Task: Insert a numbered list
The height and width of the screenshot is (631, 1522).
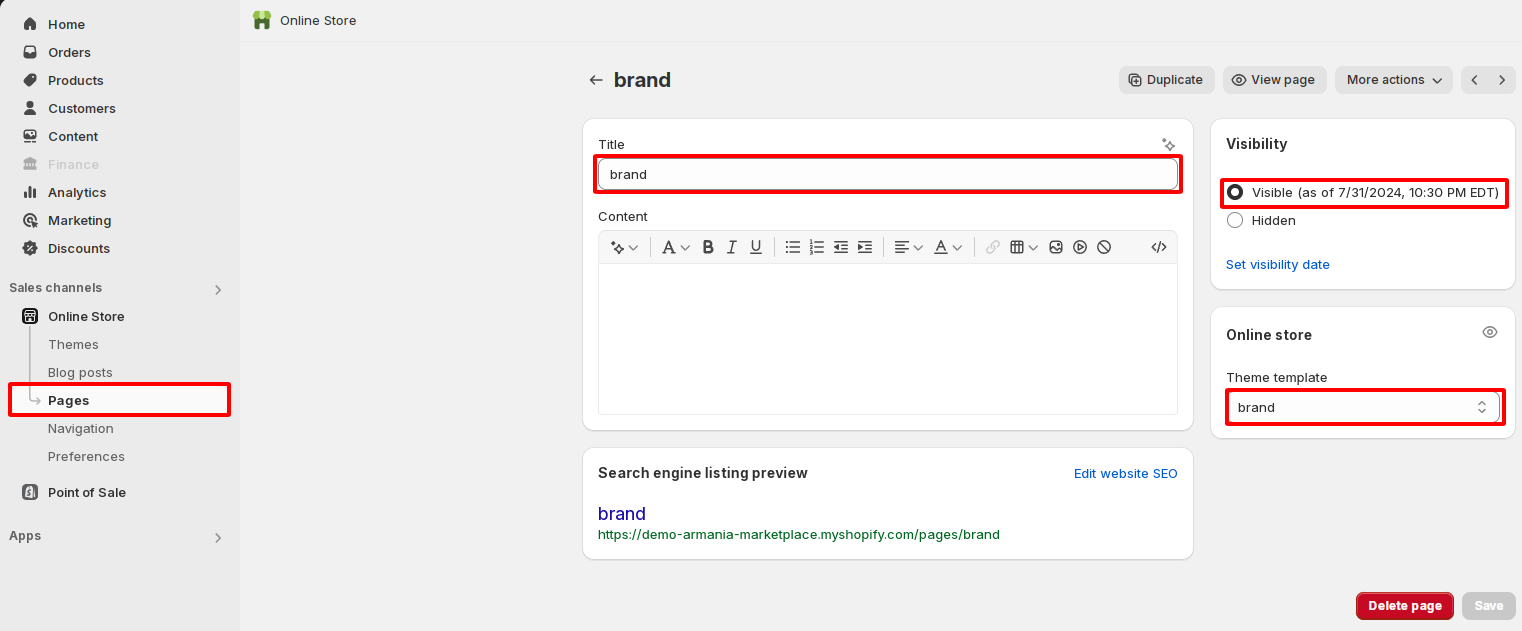Action: (817, 247)
